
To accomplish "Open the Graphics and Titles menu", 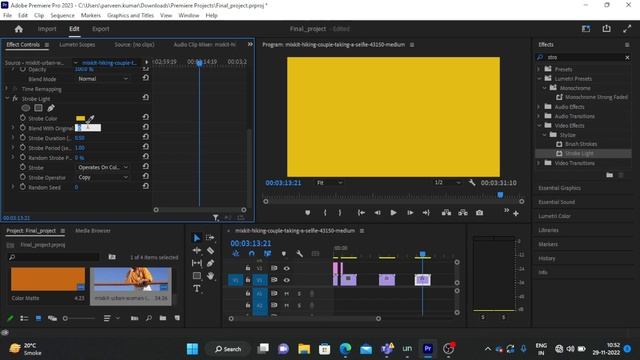I will [130, 15].
